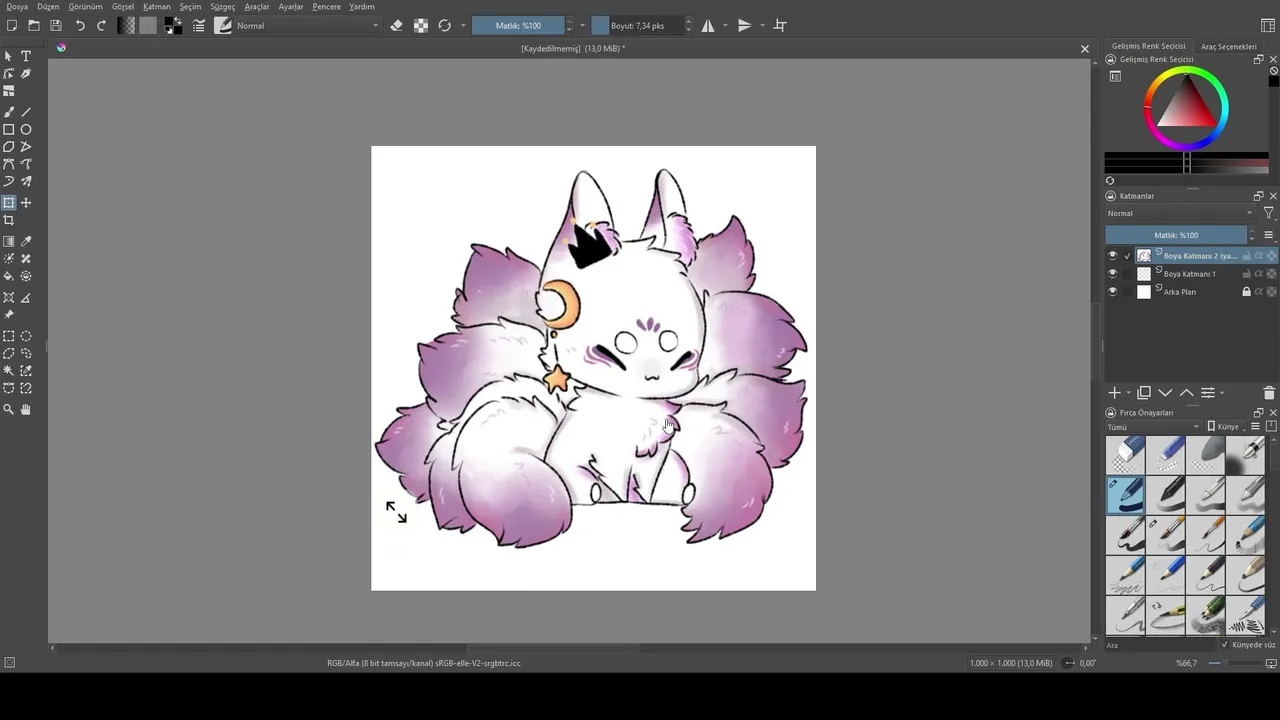This screenshot has height=720, width=1280.
Task: Hide Boya Katmanı 1 layer
Action: pyautogui.click(x=1112, y=274)
